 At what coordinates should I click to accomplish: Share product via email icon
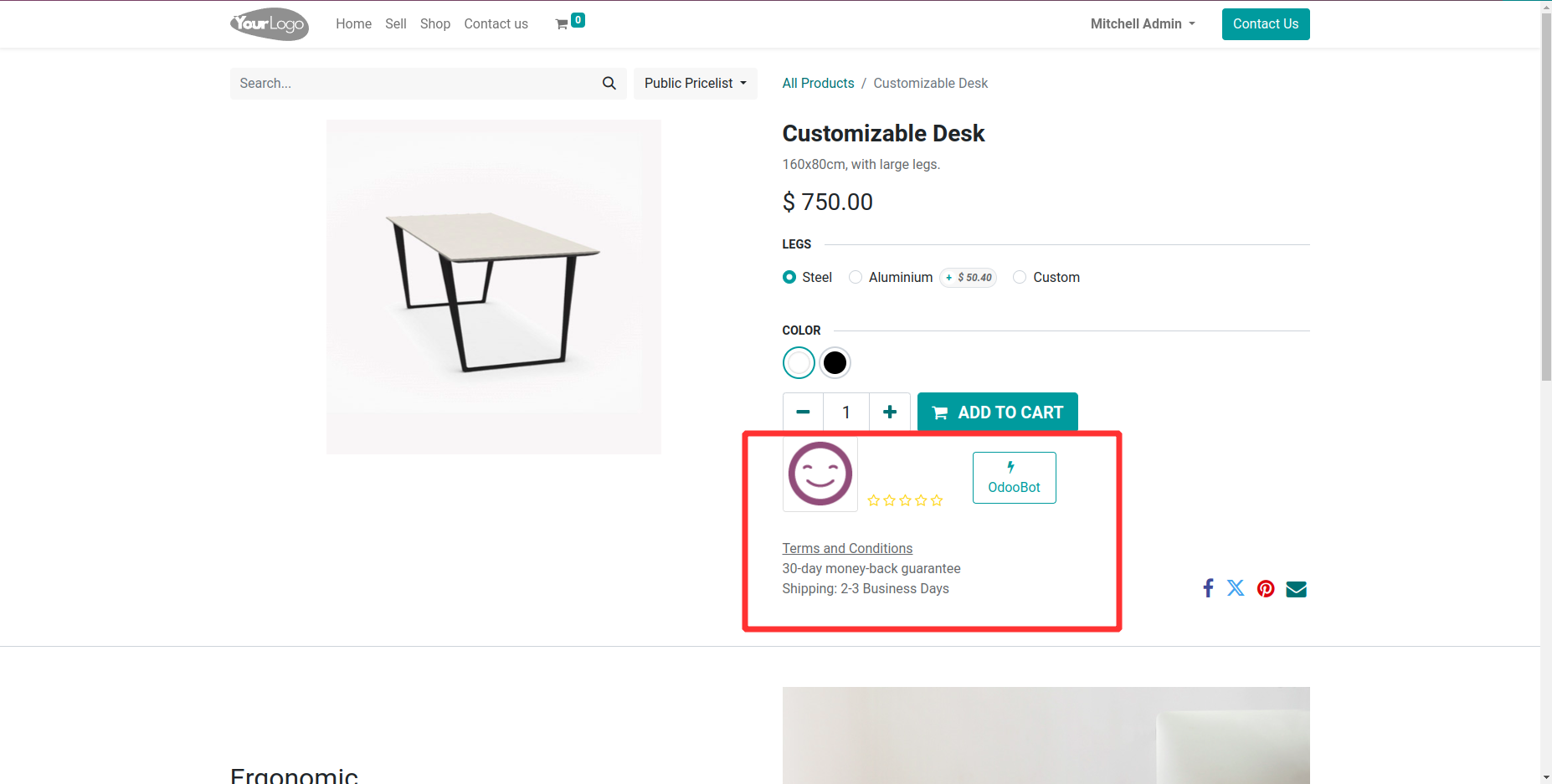point(1296,589)
